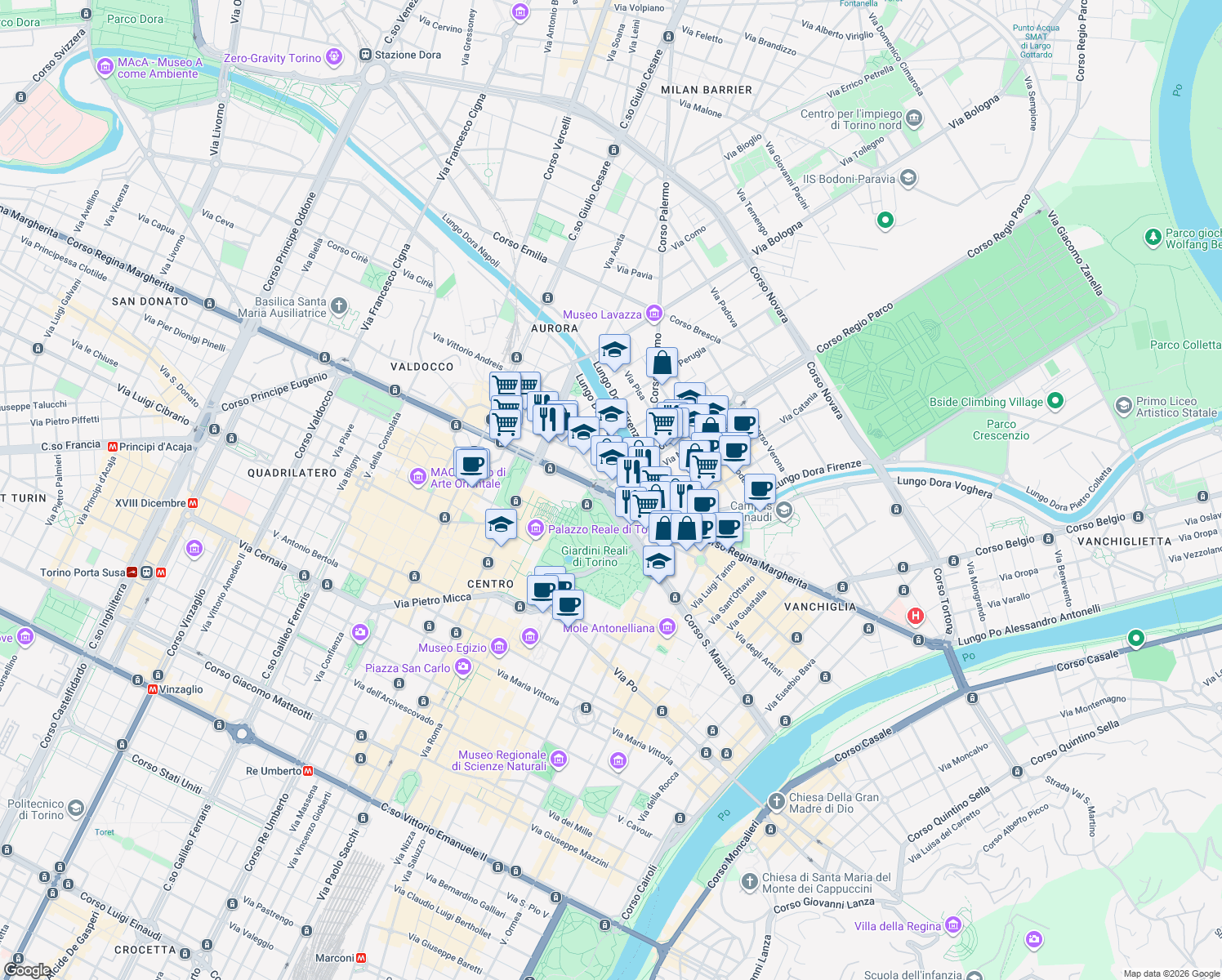Select the playground icon at Parco giochi Wolfang
Viewport: 1222px width, 980px height.
click(x=1153, y=238)
